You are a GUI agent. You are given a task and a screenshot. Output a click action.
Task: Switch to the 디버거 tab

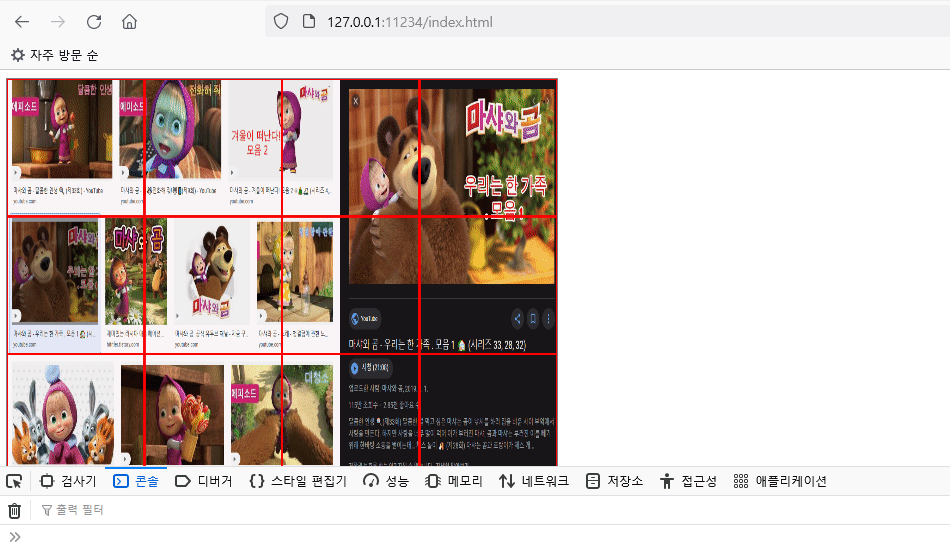[204, 481]
